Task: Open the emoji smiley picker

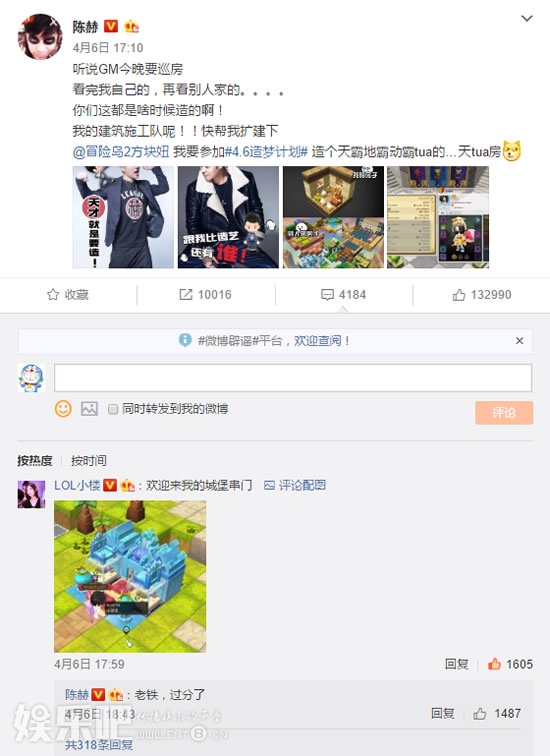Action: pos(63,409)
